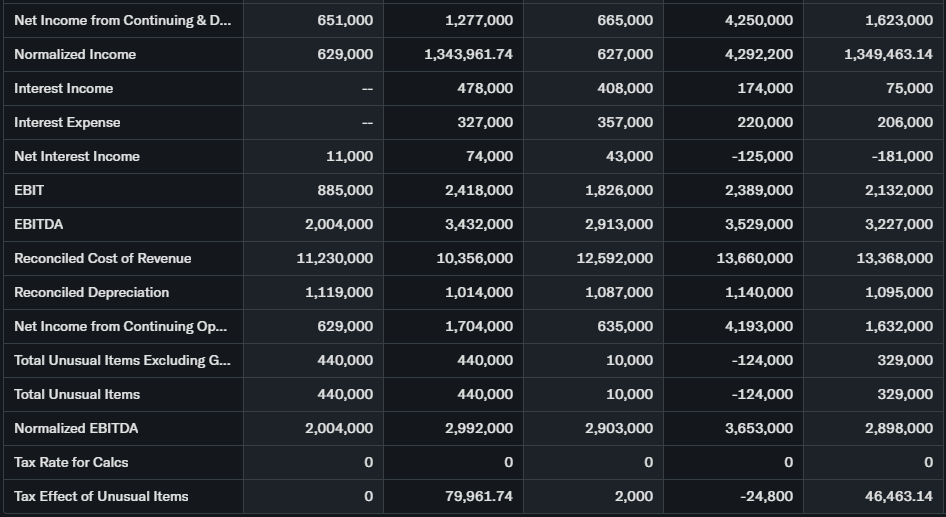Click the Interest Income row label

click(x=64, y=88)
